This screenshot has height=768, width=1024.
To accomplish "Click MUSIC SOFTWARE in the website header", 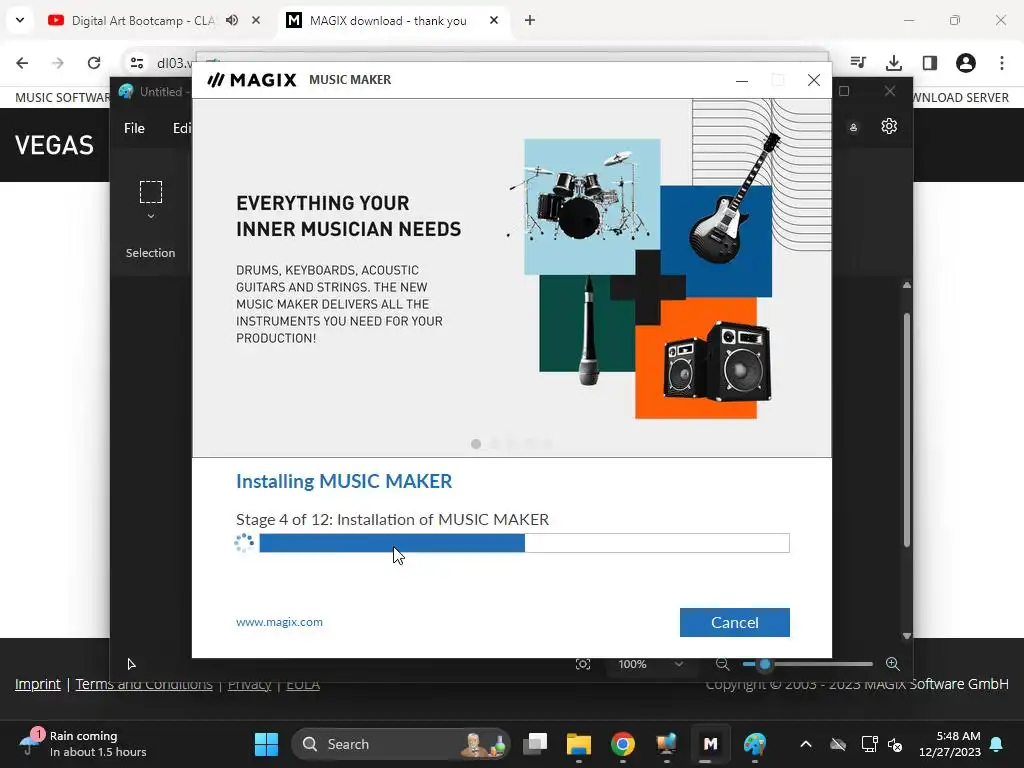I will [62, 98].
